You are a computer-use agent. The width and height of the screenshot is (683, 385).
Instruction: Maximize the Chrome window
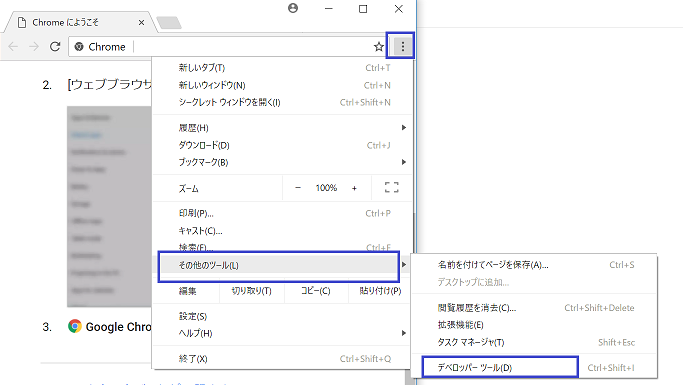363,9
